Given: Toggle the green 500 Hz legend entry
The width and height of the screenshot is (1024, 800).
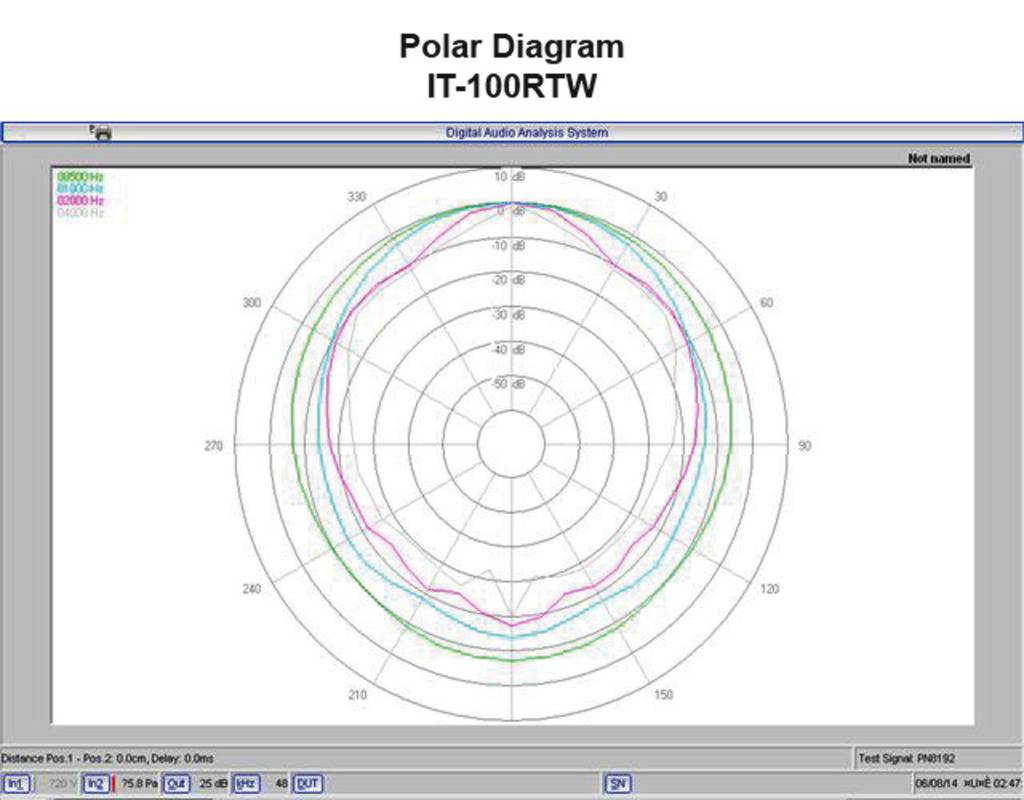Looking at the screenshot, I should tap(80, 177).
